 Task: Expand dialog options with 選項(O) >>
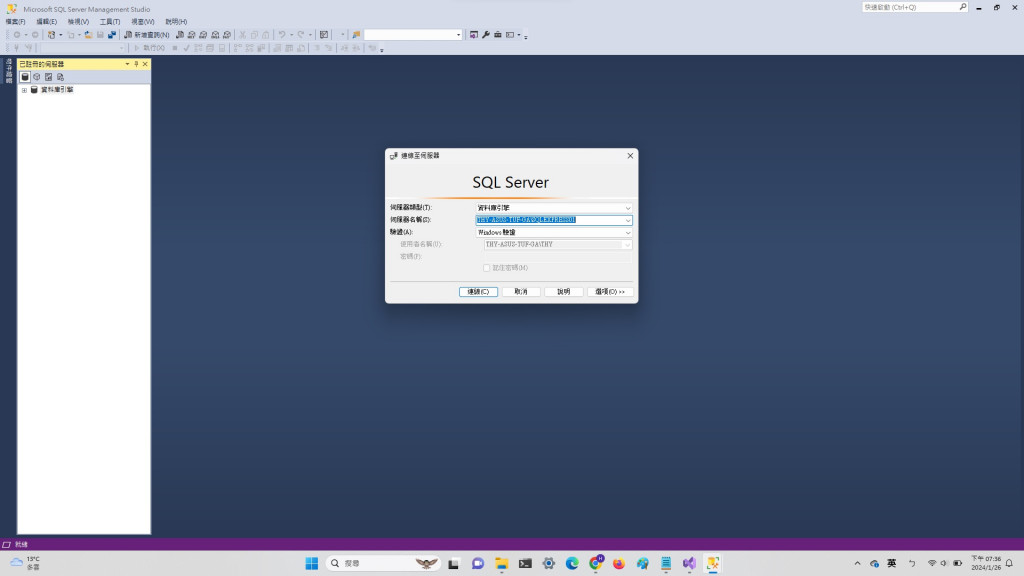(x=610, y=292)
